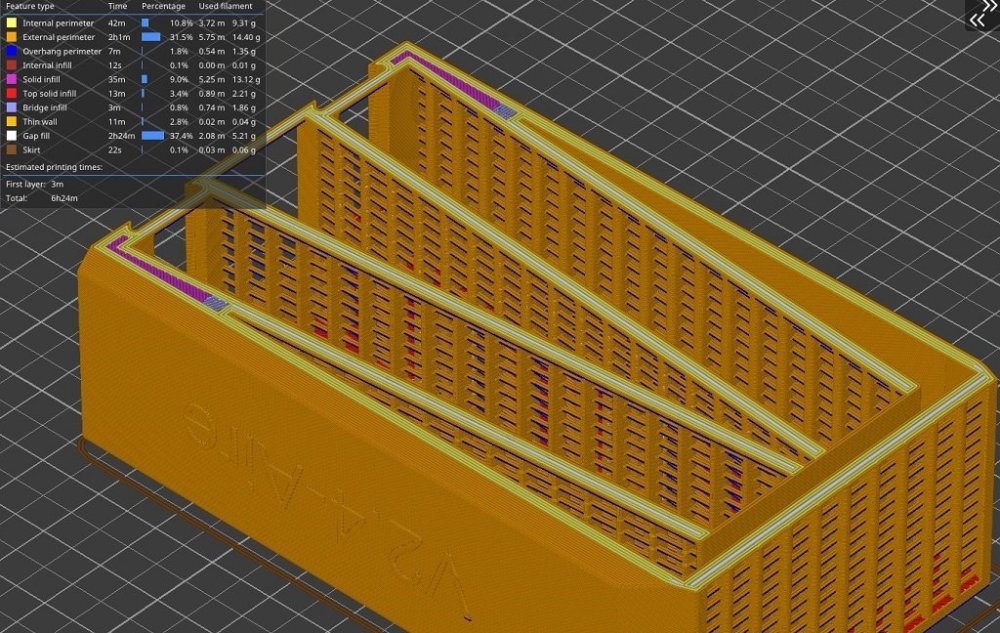1000x633 pixels.
Task: Click the Top solid infill red swatch
Action: click(x=11, y=93)
